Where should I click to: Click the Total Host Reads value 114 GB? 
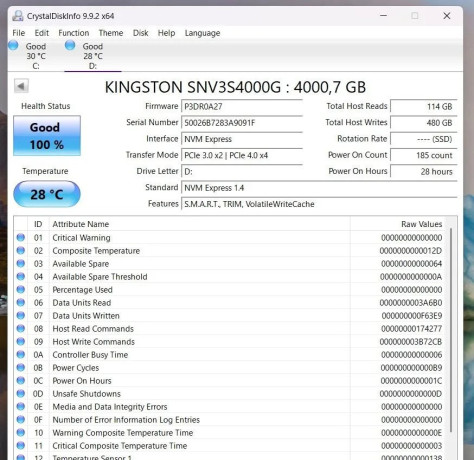click(x=424, y=107)
